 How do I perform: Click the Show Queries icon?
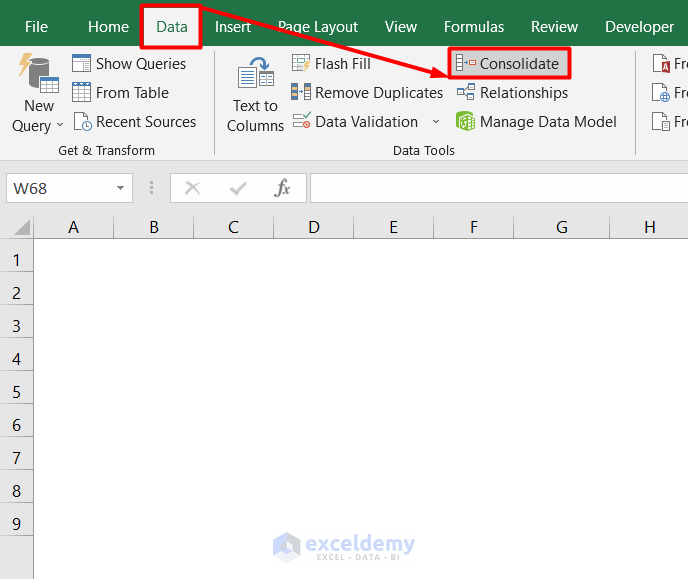82,63
